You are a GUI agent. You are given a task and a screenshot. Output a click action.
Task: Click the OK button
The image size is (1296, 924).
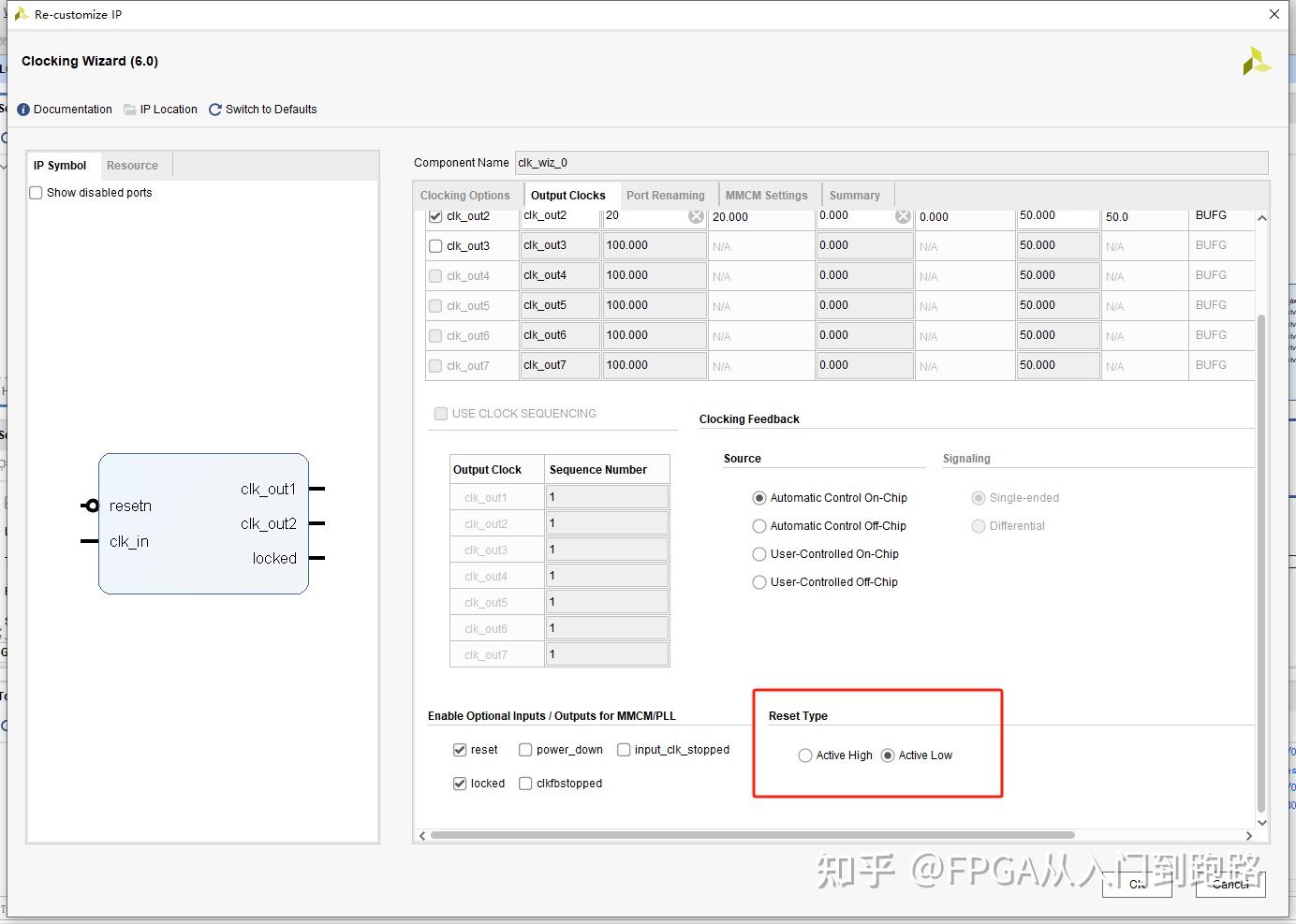pos(1136,884)
